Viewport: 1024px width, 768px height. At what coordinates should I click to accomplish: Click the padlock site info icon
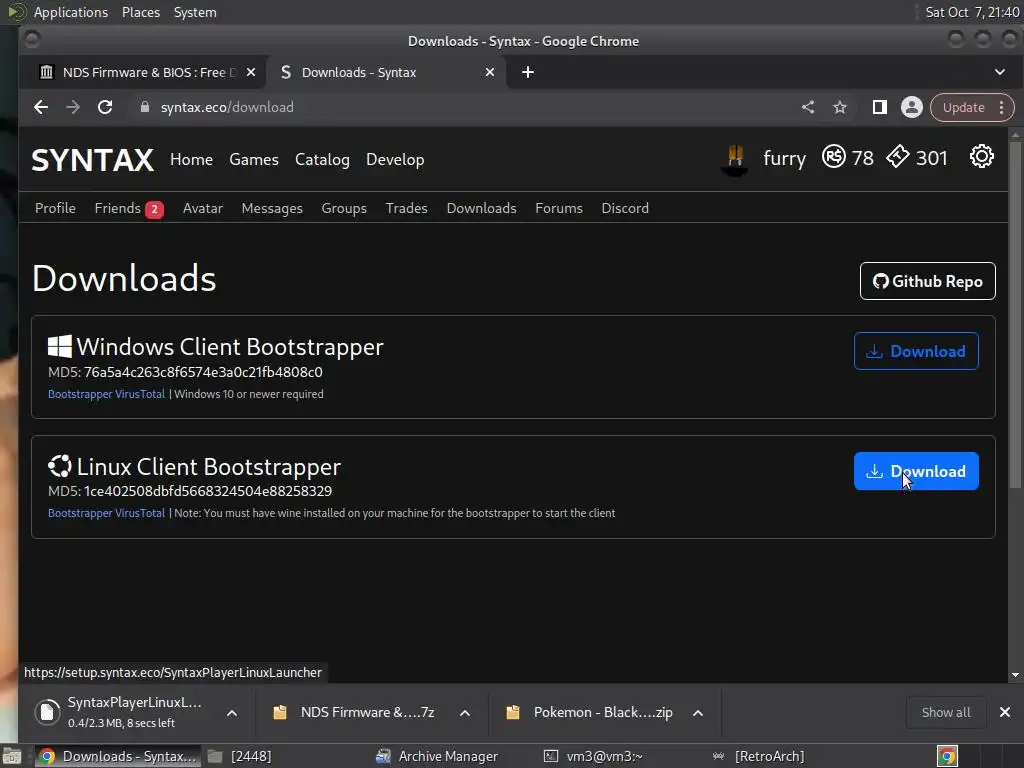pos(145,107)
